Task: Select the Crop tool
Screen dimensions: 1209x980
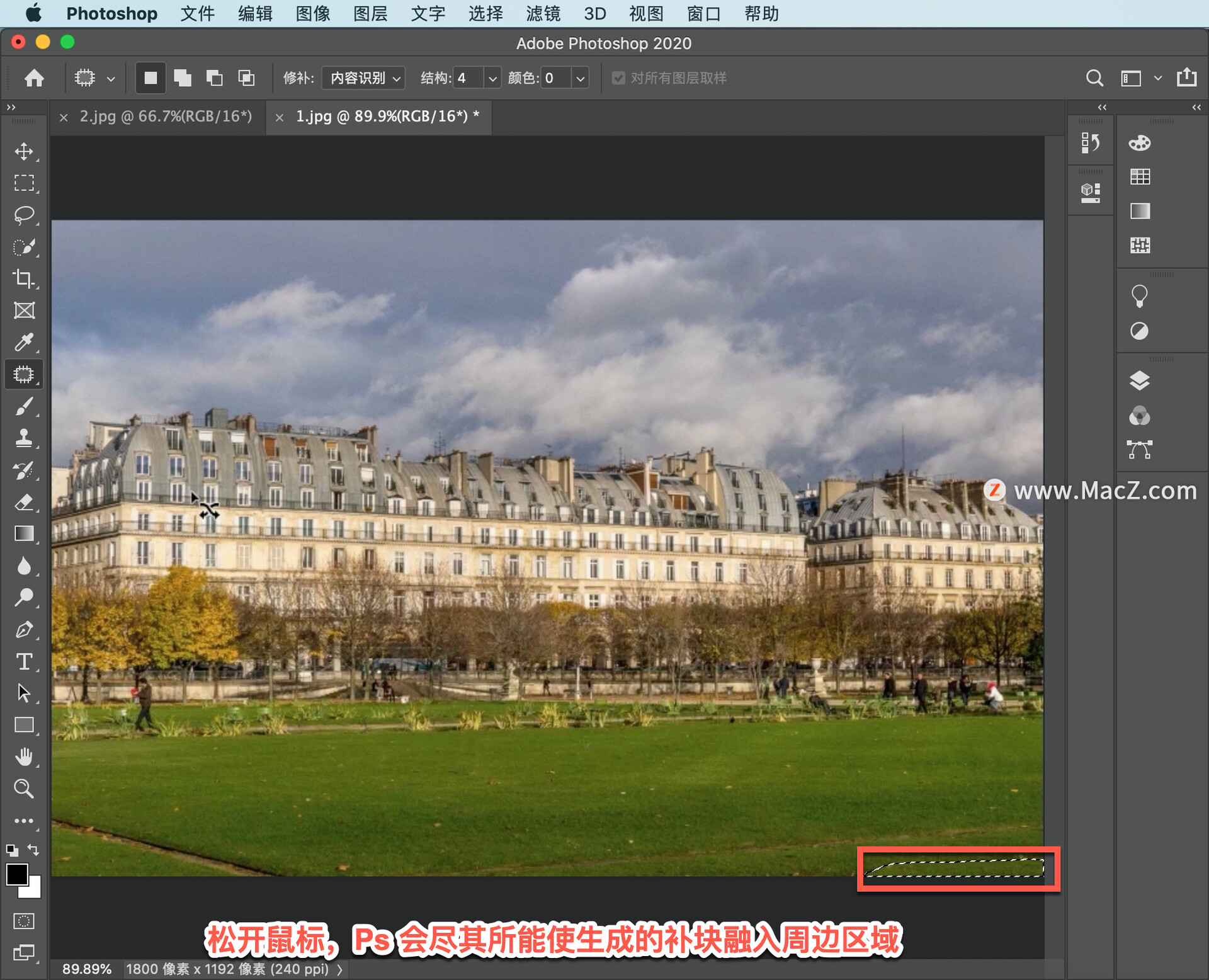Action: [24, 278]
